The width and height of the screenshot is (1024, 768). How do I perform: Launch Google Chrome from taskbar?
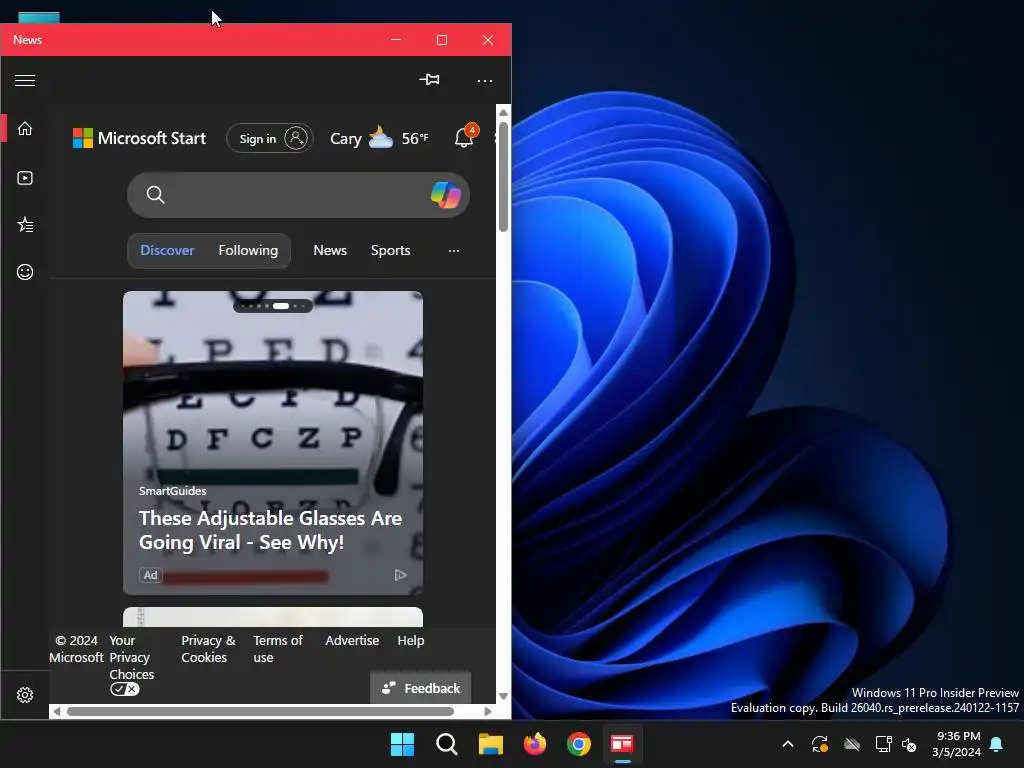579,744
